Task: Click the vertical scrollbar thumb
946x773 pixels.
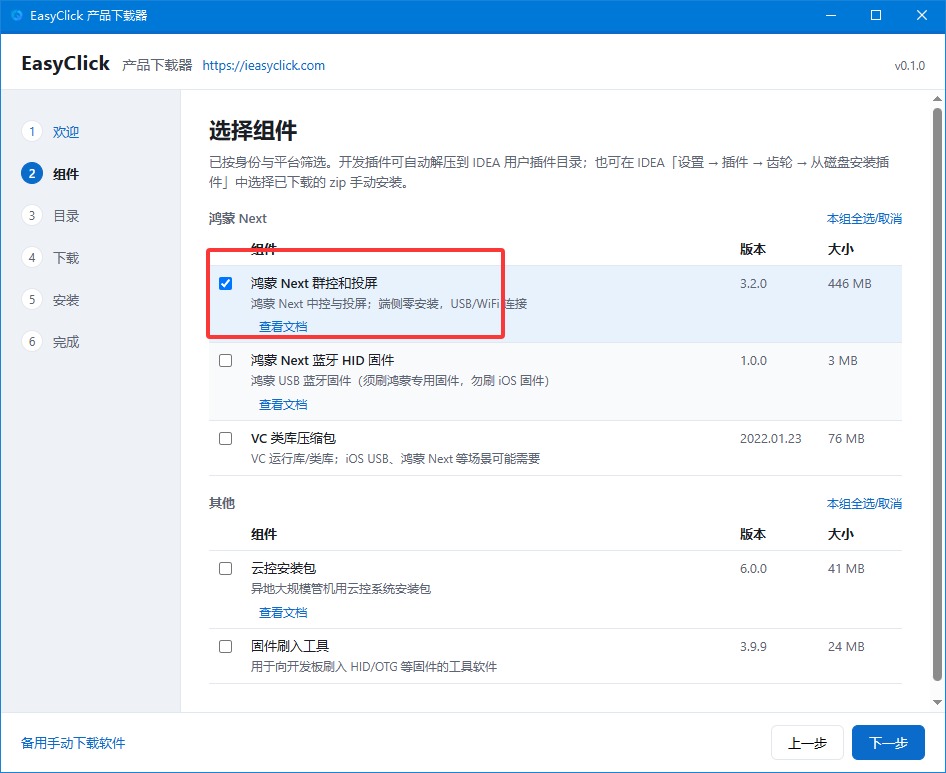Action: [937, 394]
